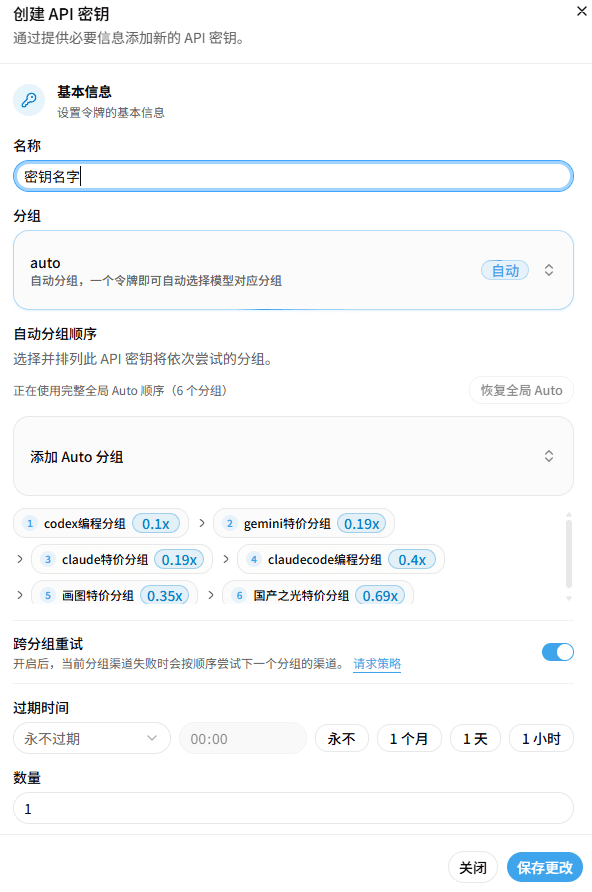Select the gemini特价分组 chip
The height and width of the screenshot is (892, 592).
coord(304,523)
